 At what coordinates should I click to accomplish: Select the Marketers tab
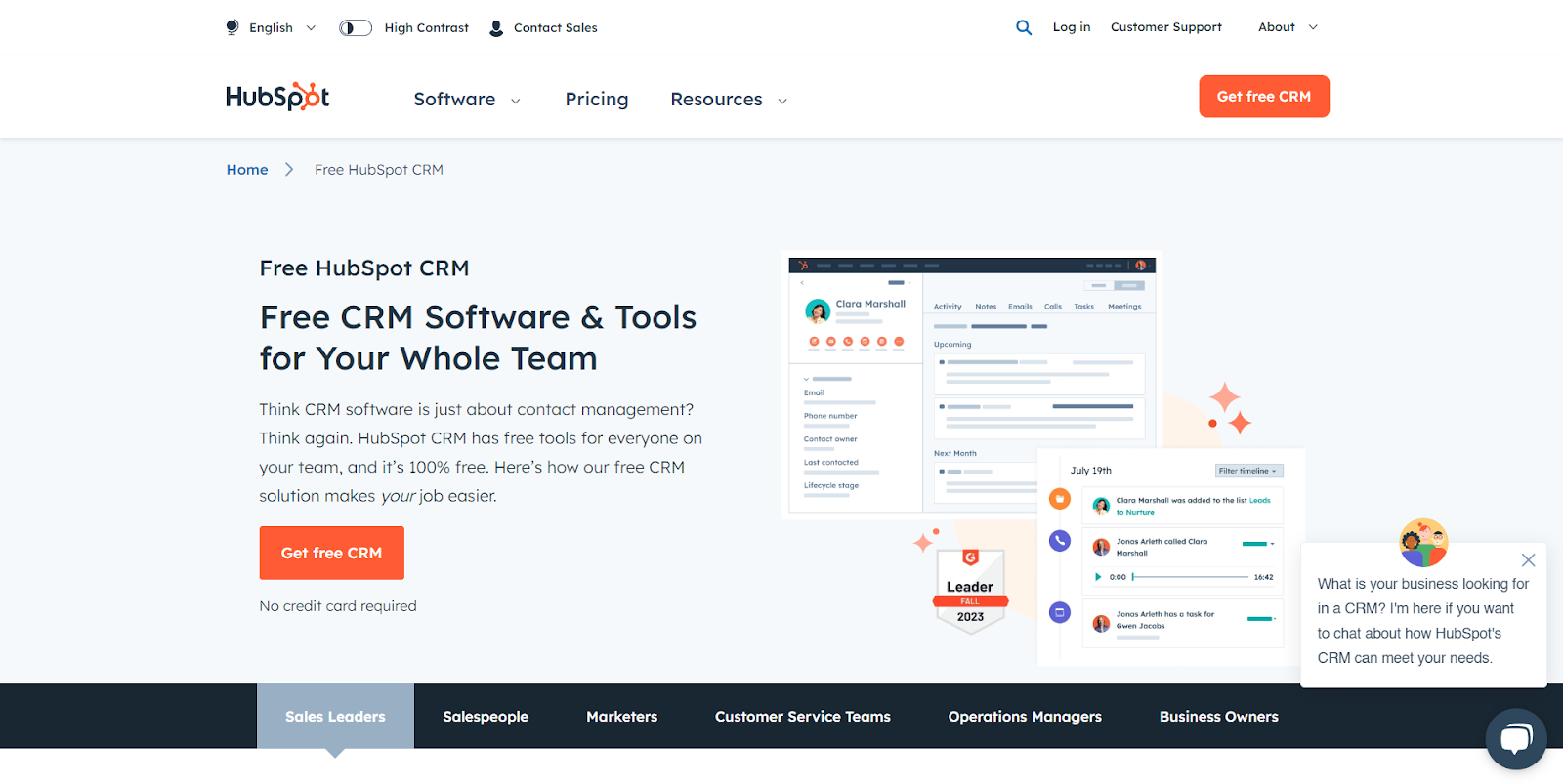(x=622, y=717)
